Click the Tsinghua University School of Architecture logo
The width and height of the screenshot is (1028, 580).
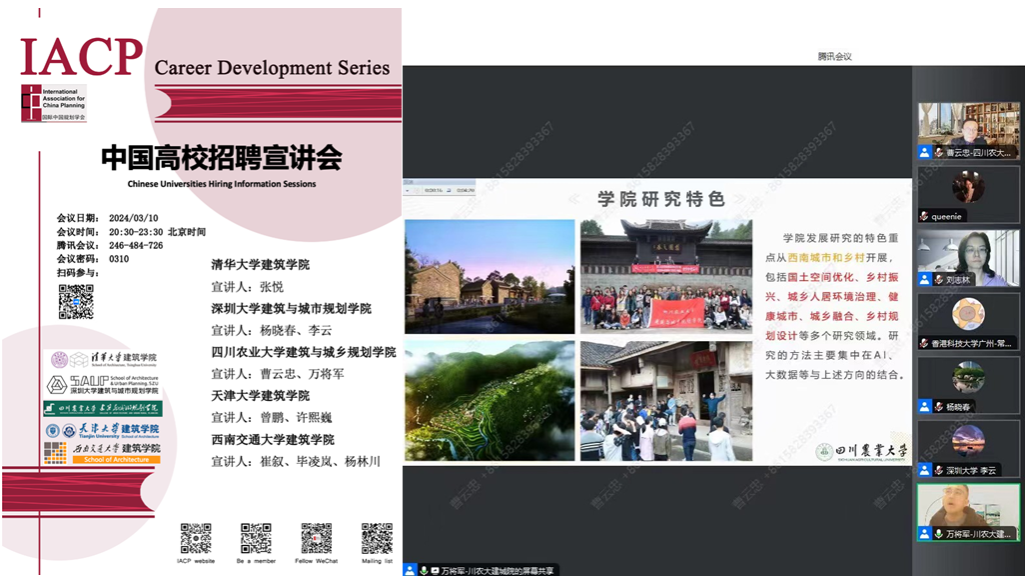[103, 360]
